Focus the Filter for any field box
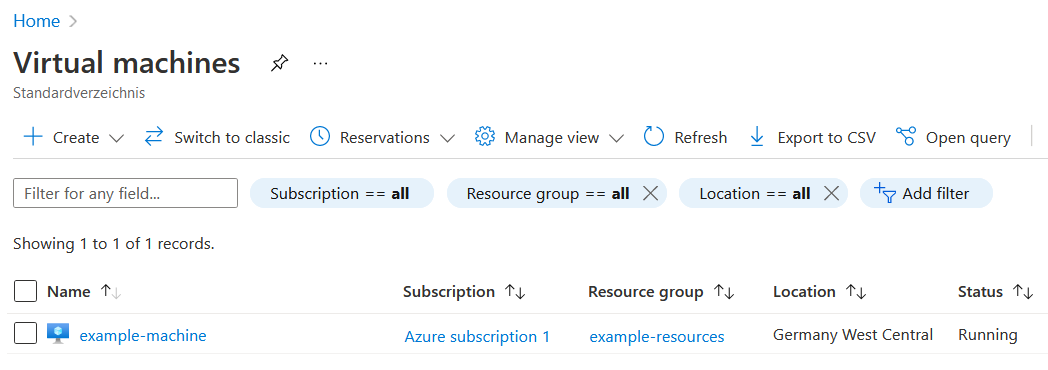The height and width of the screenshot is (370, 1048). coord(126,193)
